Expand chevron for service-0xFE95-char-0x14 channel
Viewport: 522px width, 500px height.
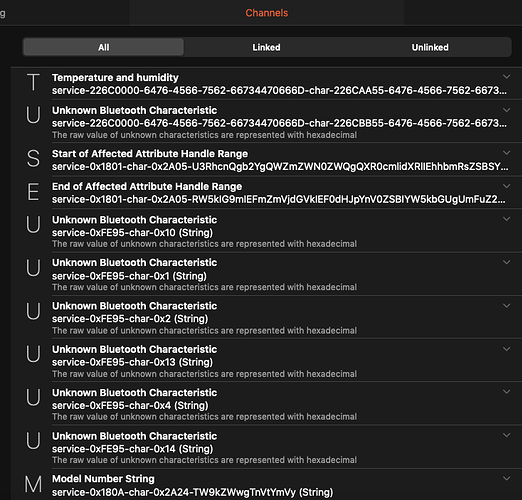(x=506, y=435)
